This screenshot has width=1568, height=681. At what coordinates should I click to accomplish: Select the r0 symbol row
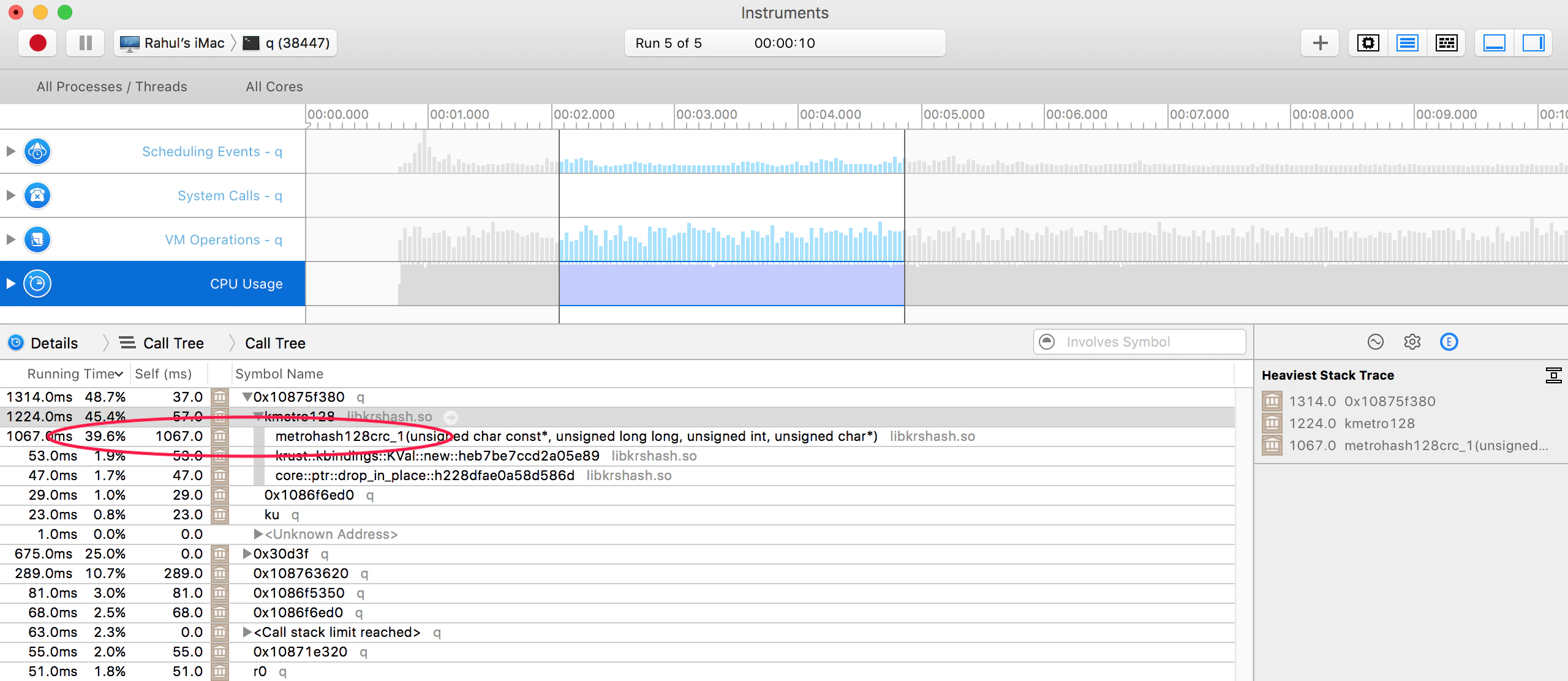pyautogui.click(x=617, y=671)
